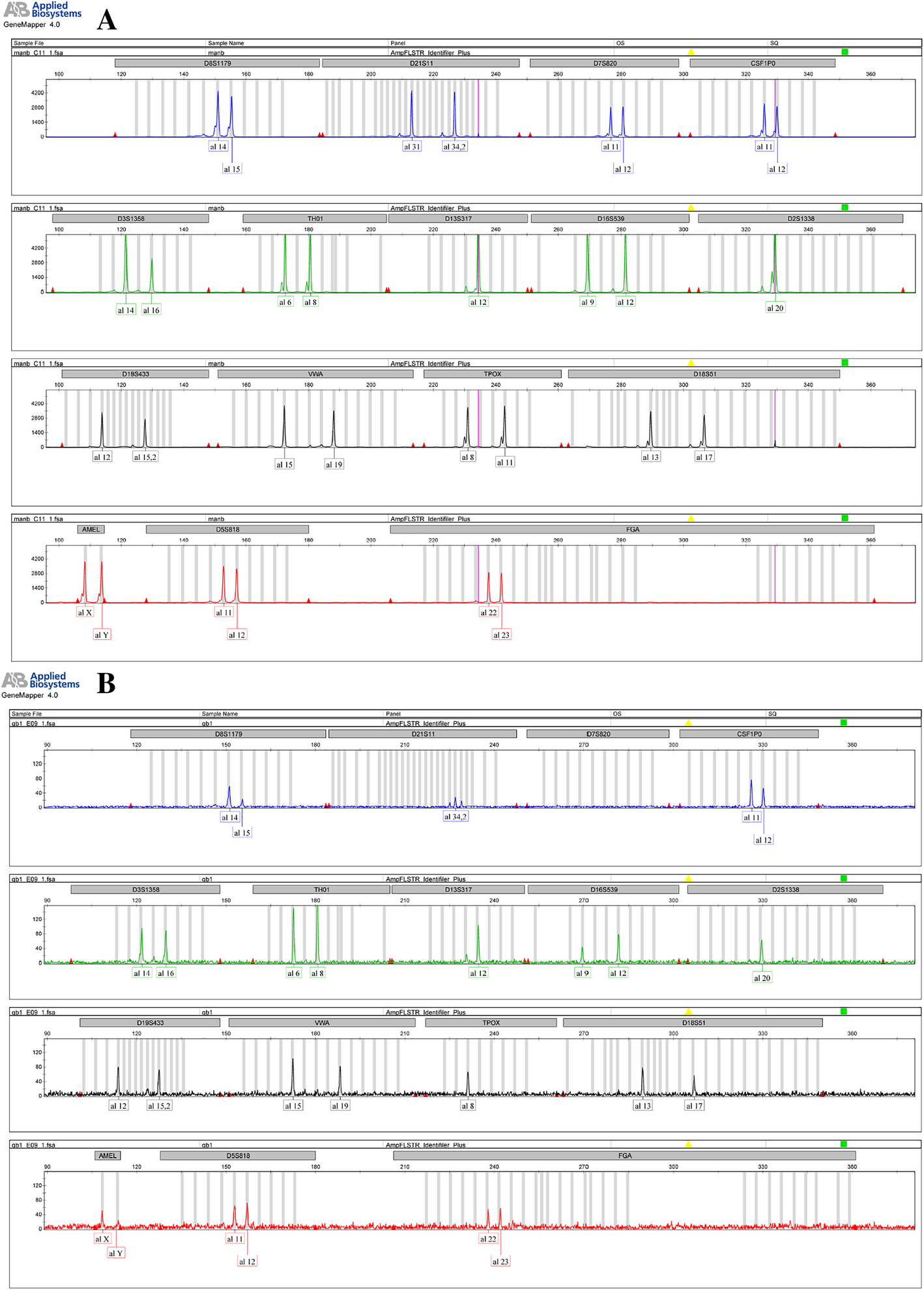924x1290 pixels.
Task: Click yellow OS triangle in panel B D3S1358 row
Action: (x=688, y=879)
